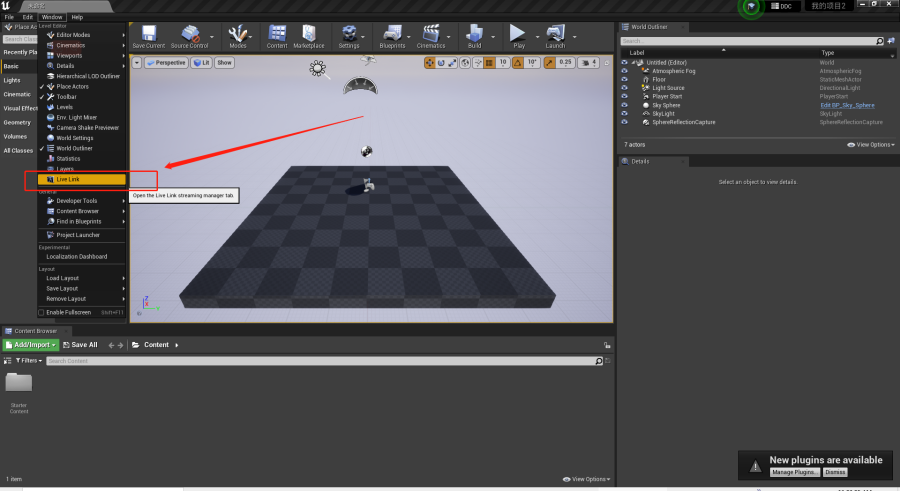Select Live Link menu entry
Screen dimensions: 900x491
click(82, 179)
